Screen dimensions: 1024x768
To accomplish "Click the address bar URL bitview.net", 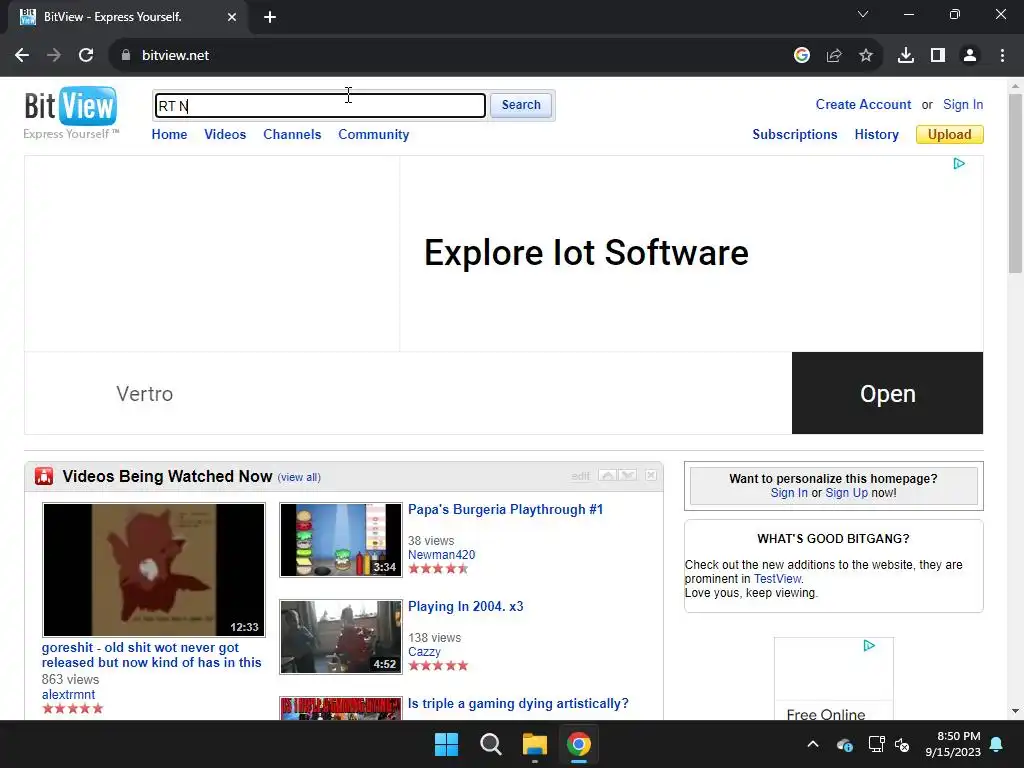I will pos(176,56).
